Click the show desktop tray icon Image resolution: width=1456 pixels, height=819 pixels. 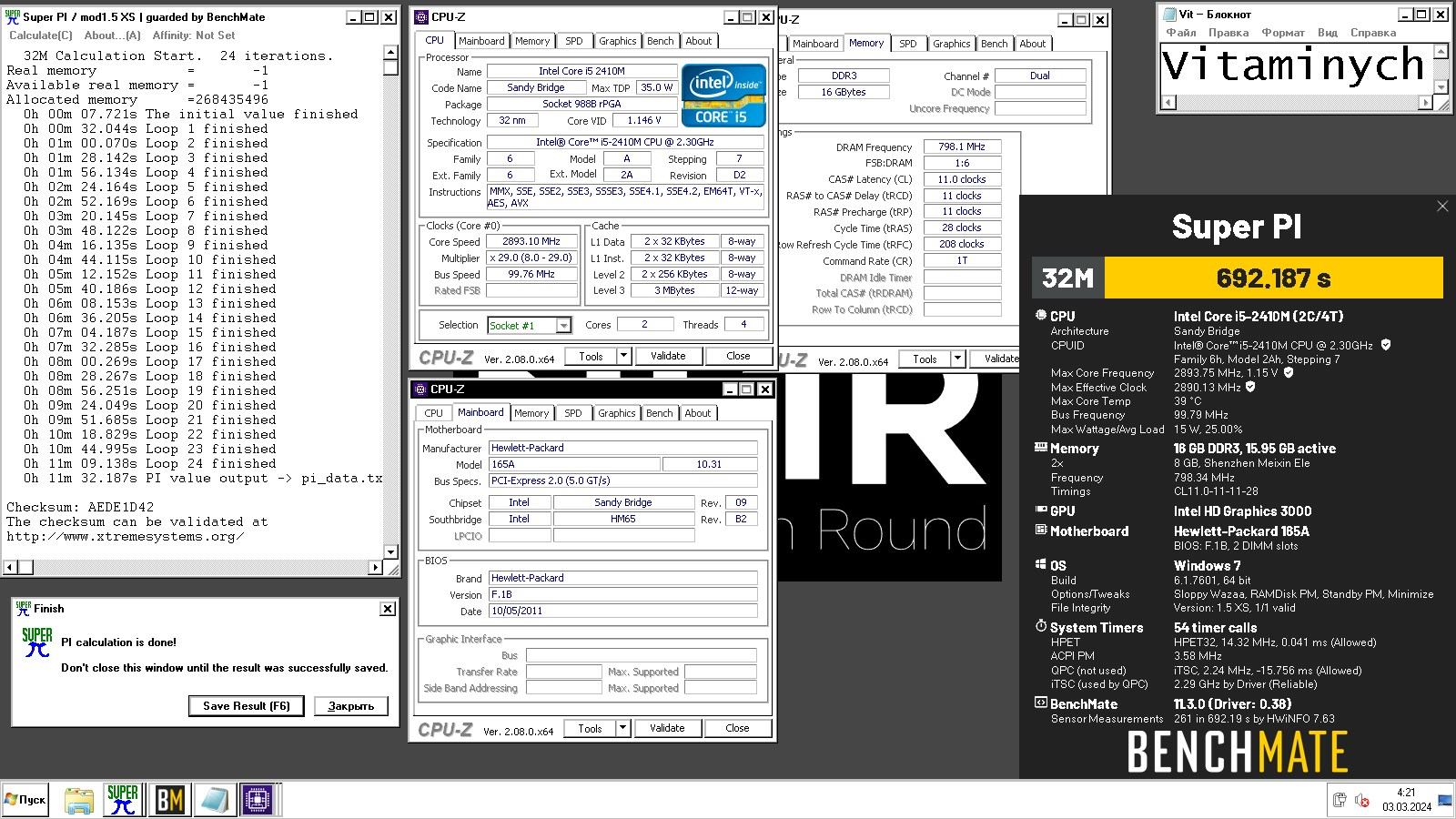pyautogui.click(x=1445, y=801)
